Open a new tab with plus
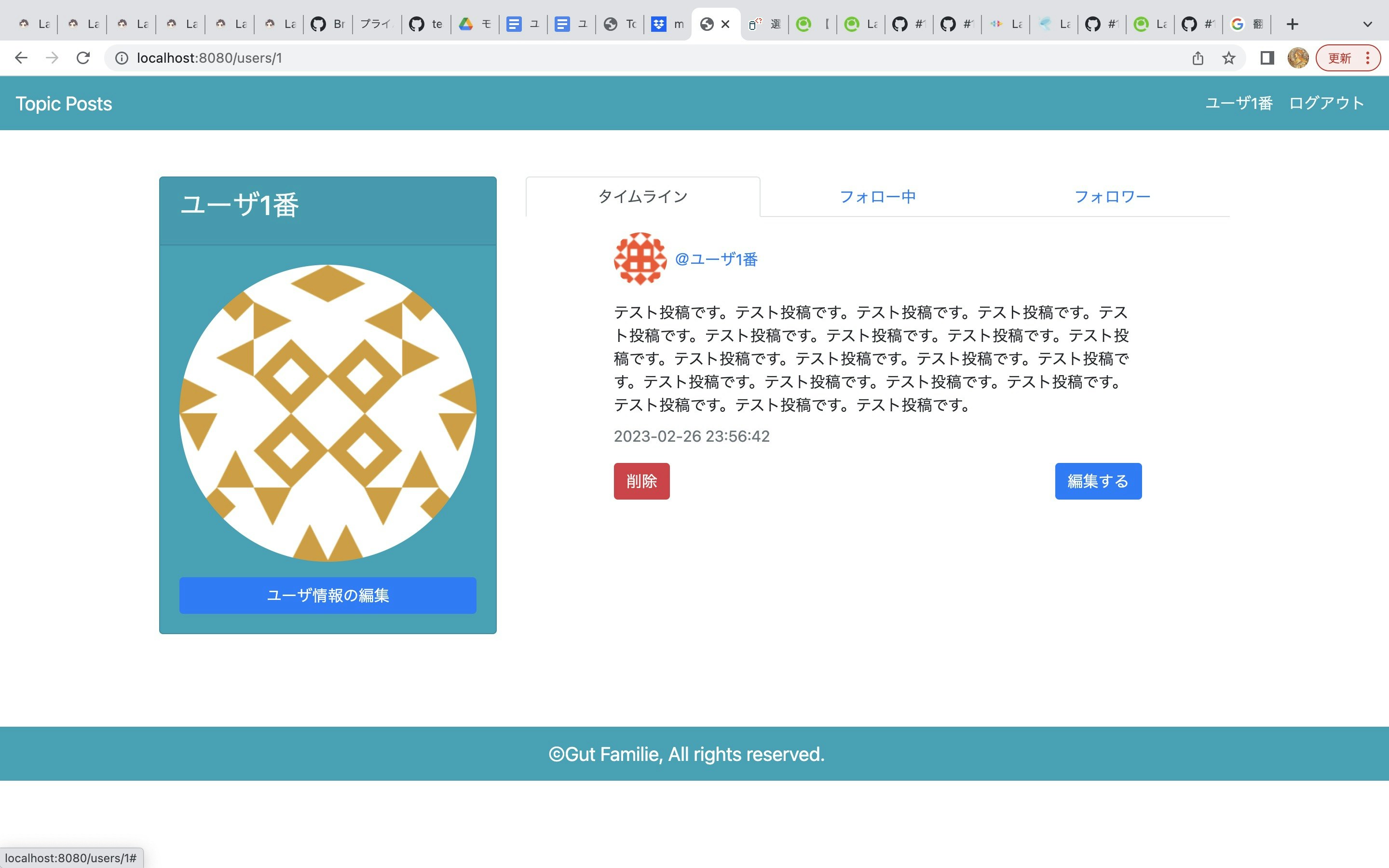The height and width of the screenshot is (868, 1389). pos(1292,24)
